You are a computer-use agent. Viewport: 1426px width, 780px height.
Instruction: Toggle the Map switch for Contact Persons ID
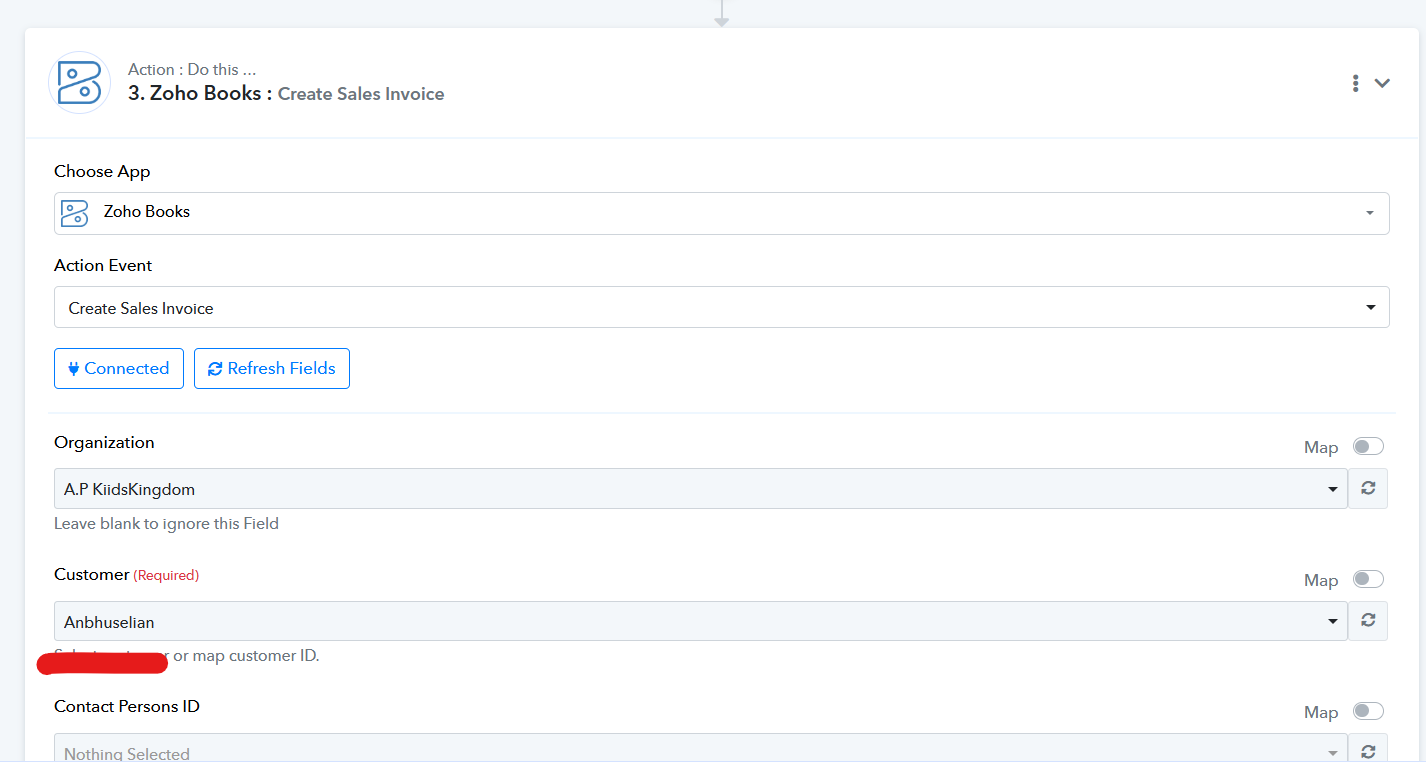point(1368,711)
